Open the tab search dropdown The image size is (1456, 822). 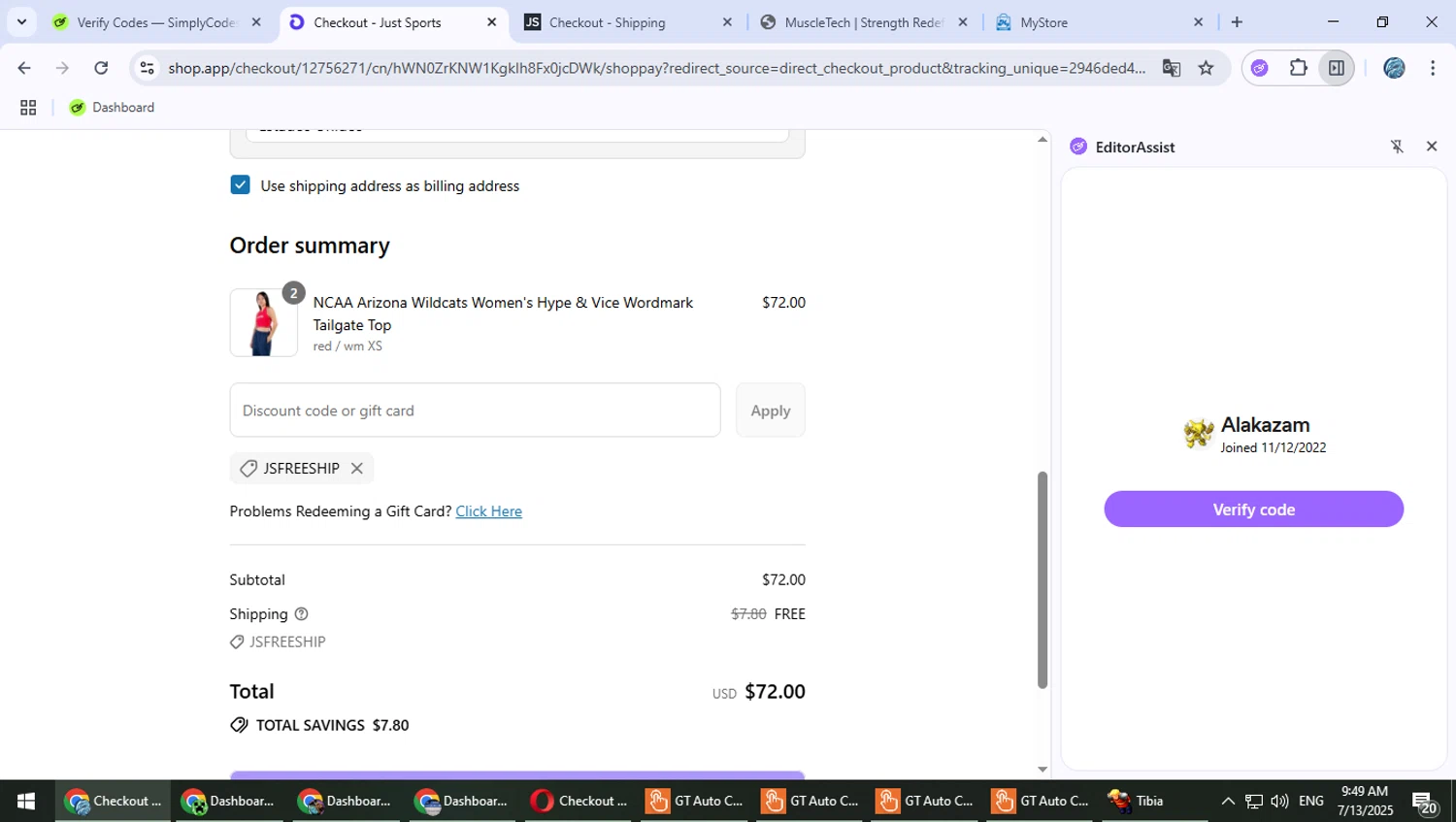tap(21, 21)
